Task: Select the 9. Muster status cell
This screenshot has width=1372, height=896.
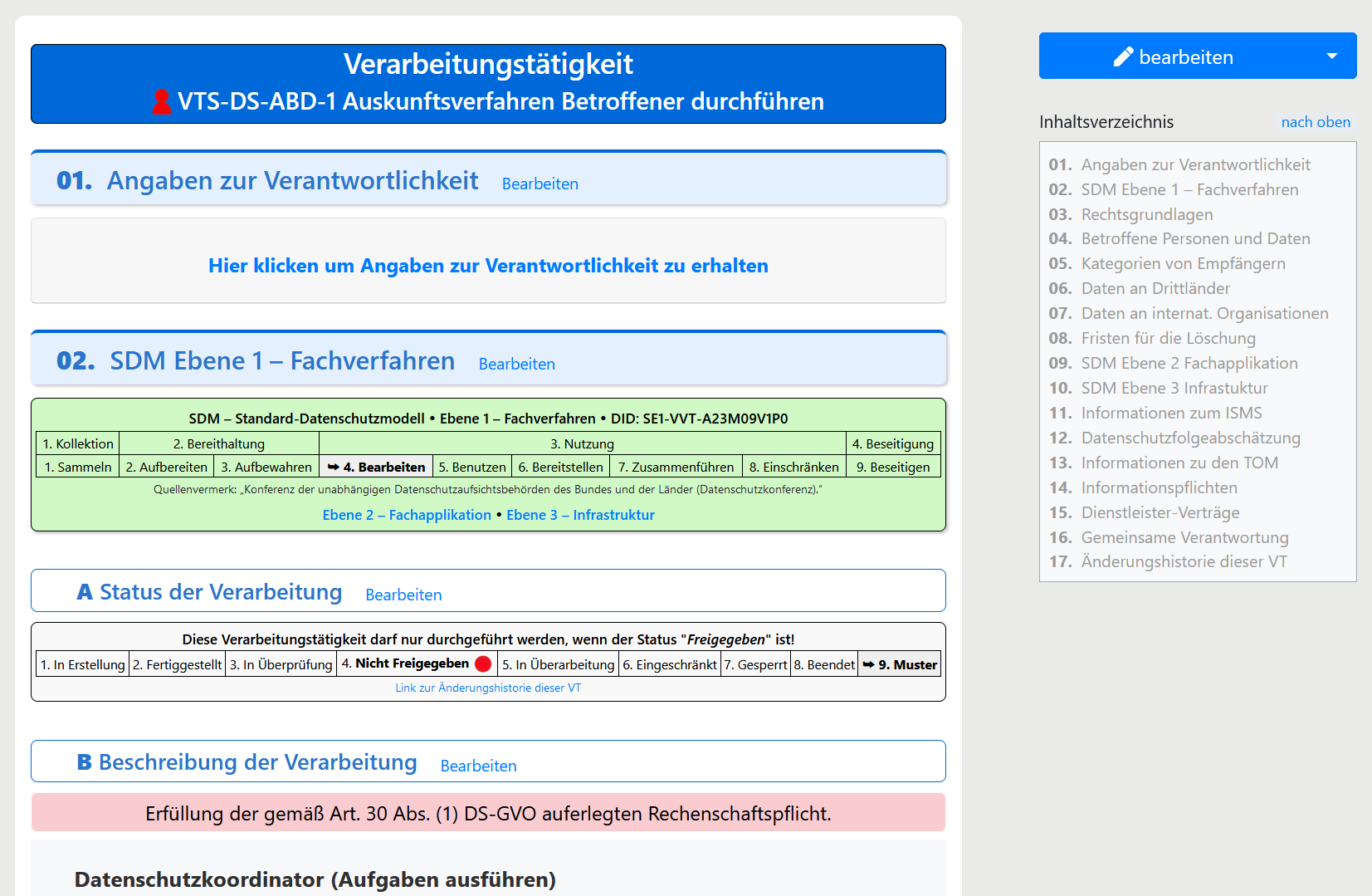Action: 900,664
